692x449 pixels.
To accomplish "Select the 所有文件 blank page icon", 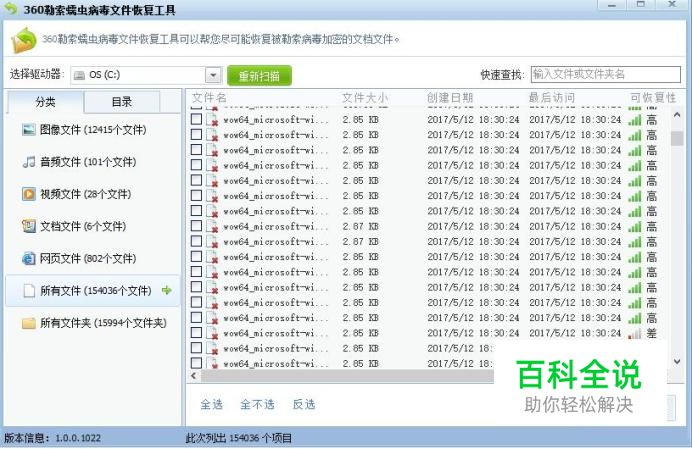I will point(29,291).
